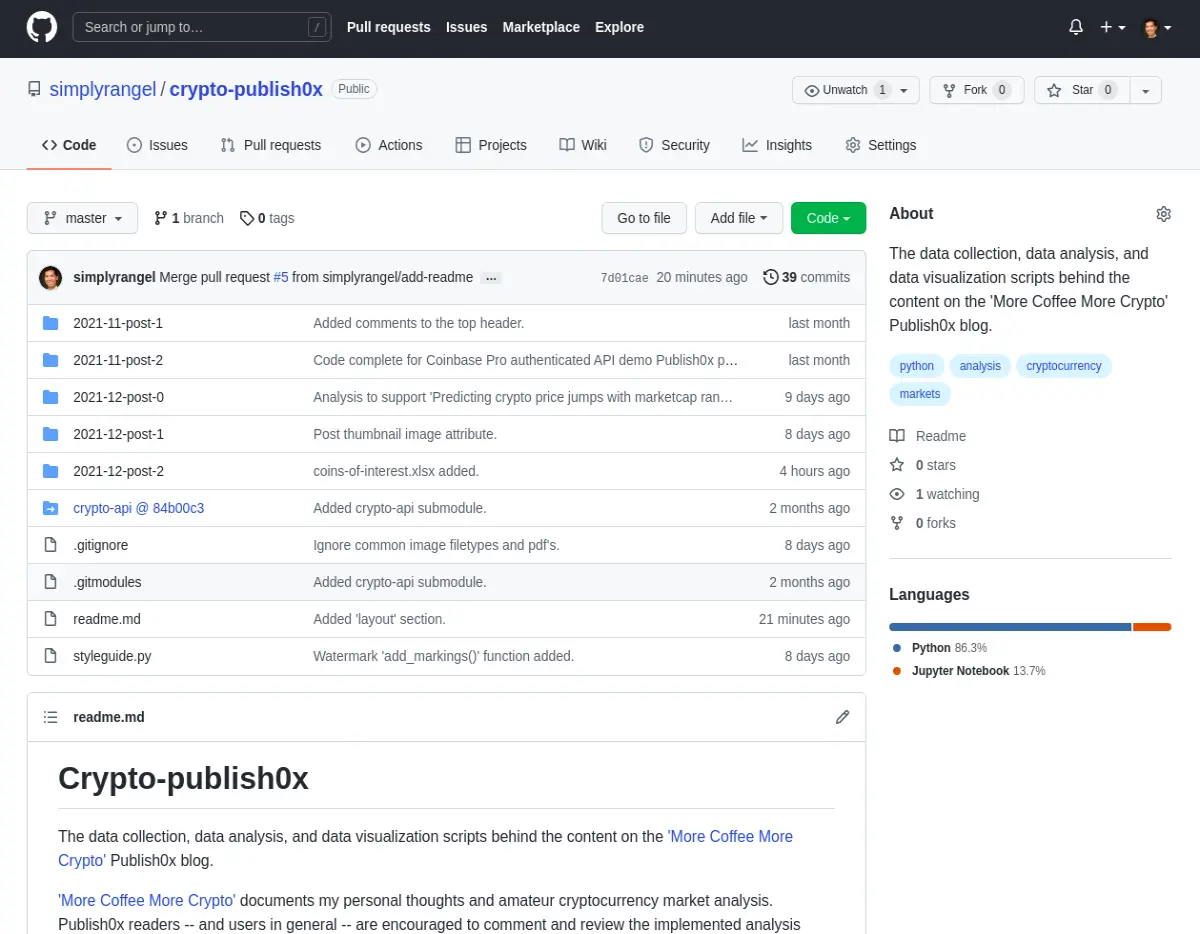
Task: View the 1 branch link
Action: [189, 218]
